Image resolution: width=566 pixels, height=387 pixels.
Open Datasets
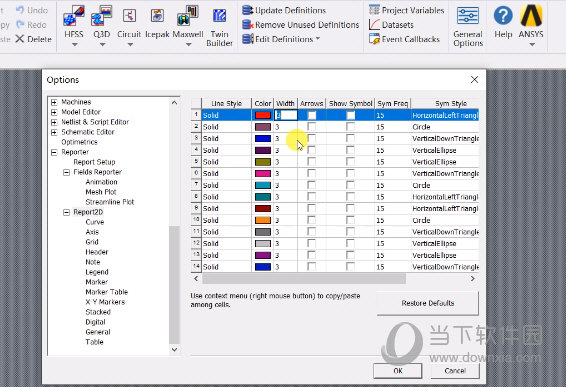(391, 25)
